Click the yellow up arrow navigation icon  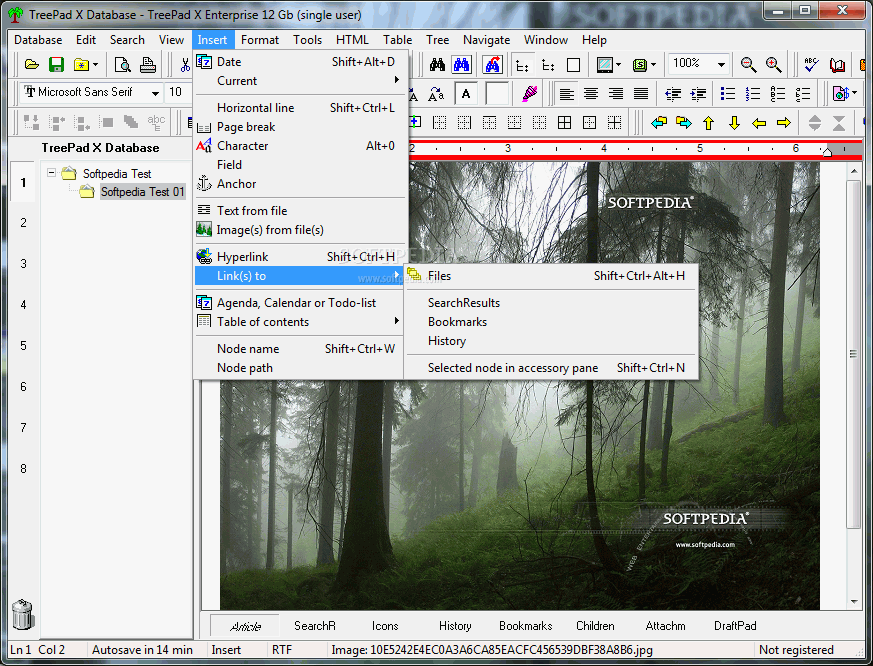coord(708,123)
